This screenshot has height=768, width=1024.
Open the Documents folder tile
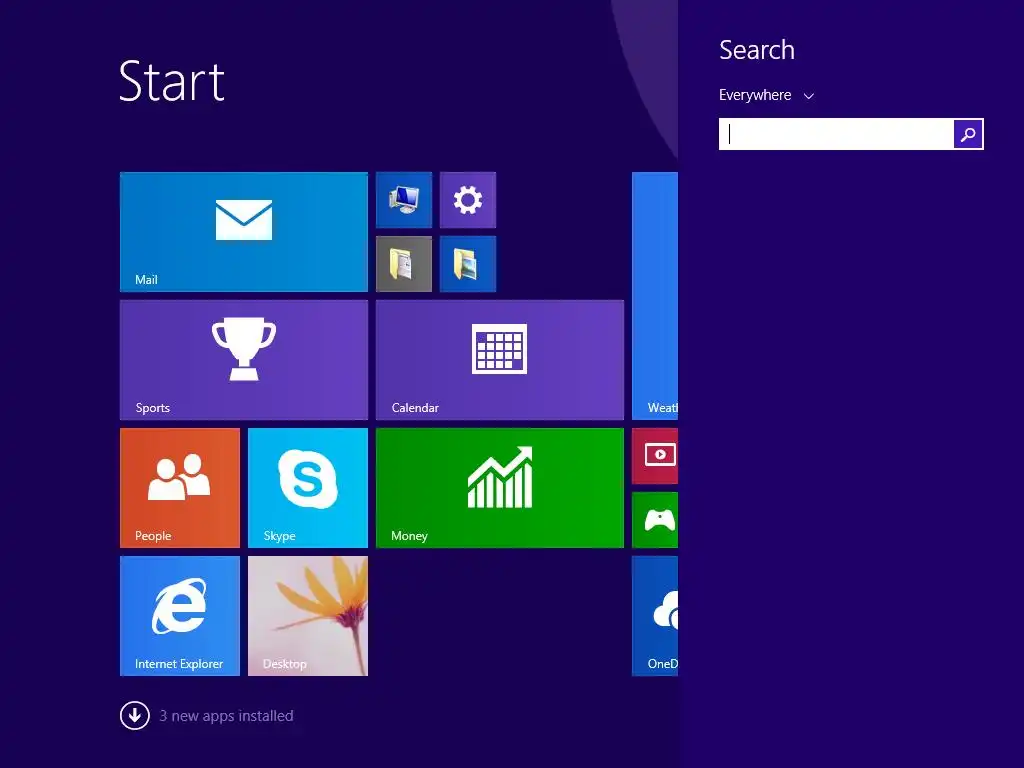coord(404,264)
